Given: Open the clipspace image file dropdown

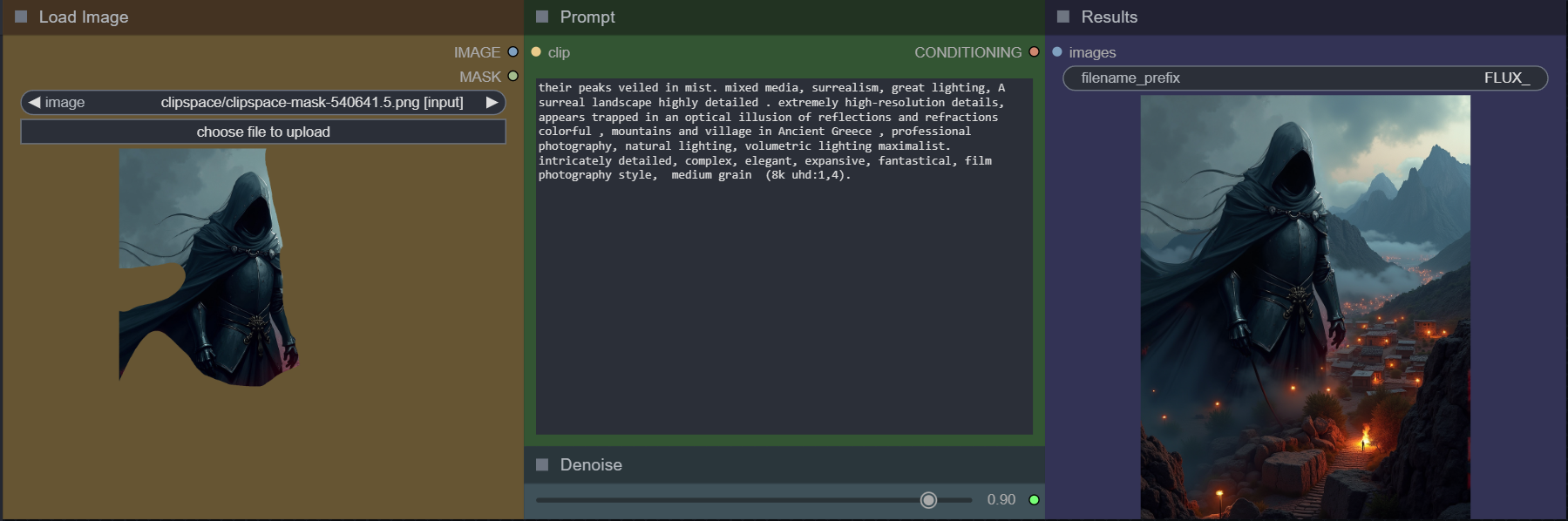Looking at the screenshot, I should click(263, 102).
